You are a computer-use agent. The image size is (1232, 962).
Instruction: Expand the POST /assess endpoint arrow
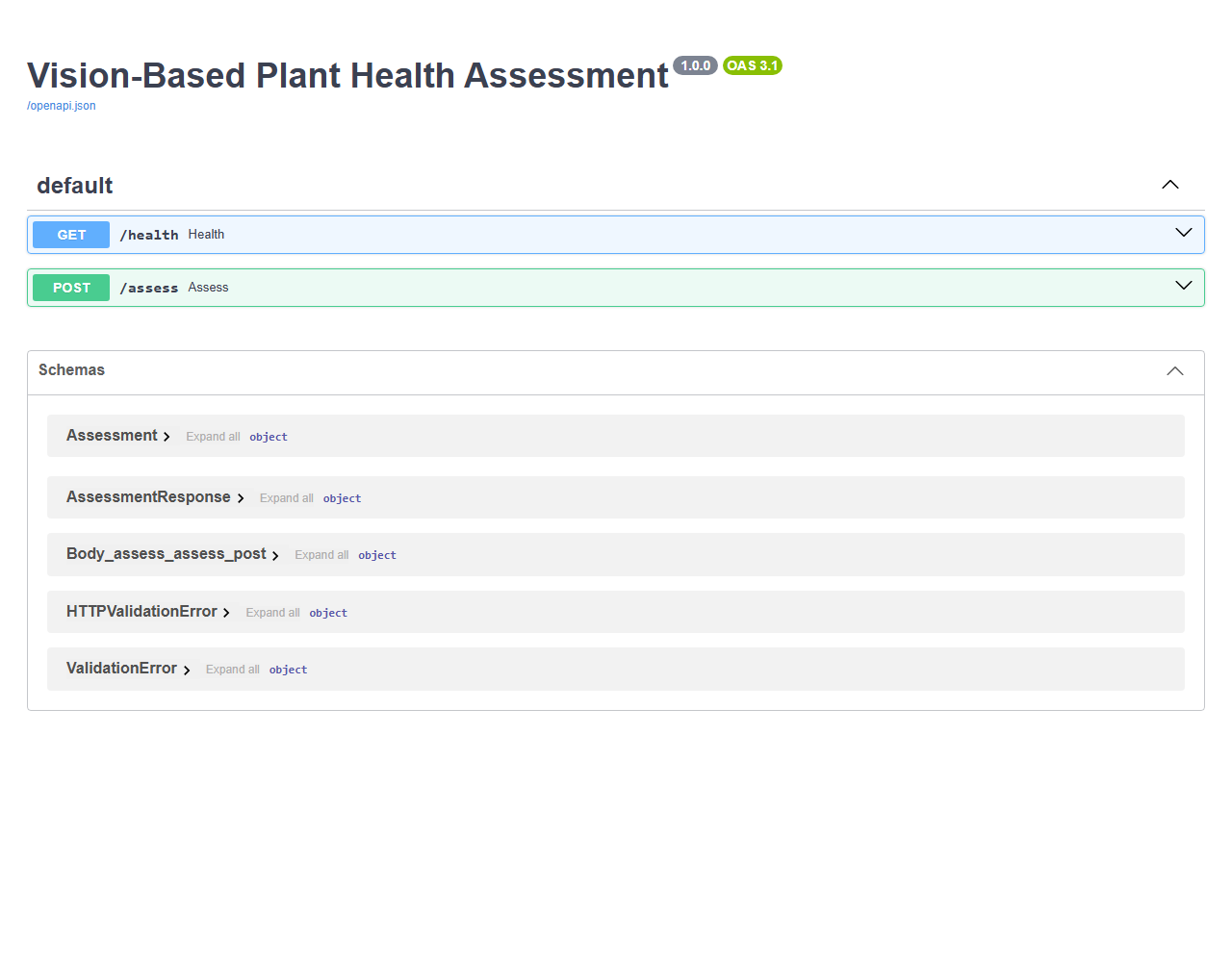[x=1184, y=286]
